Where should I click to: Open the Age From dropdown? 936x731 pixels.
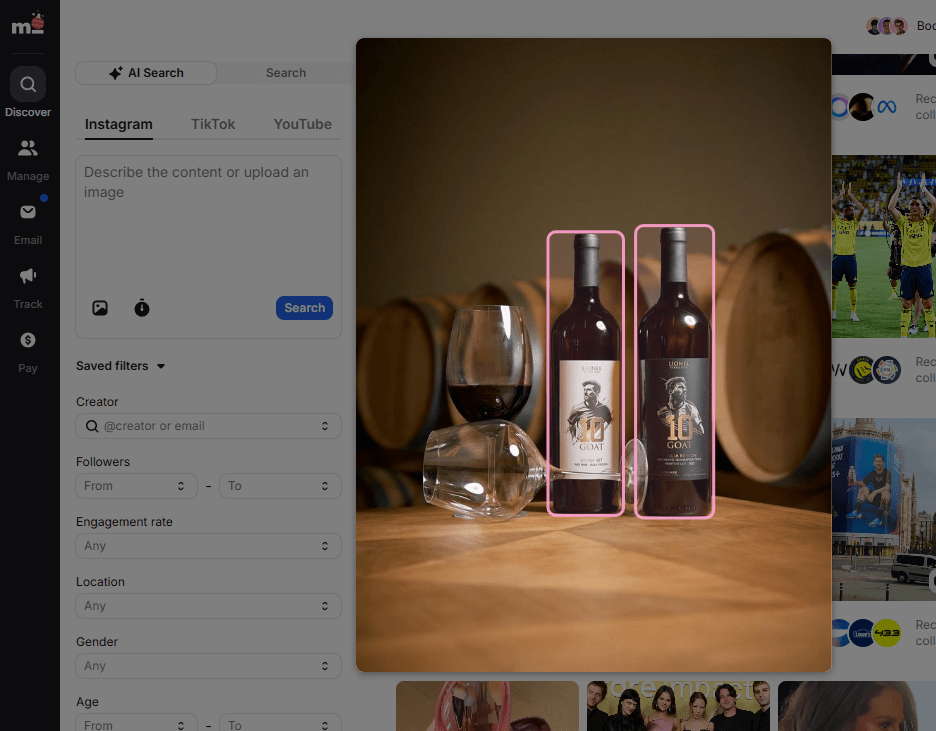(136, 723)
